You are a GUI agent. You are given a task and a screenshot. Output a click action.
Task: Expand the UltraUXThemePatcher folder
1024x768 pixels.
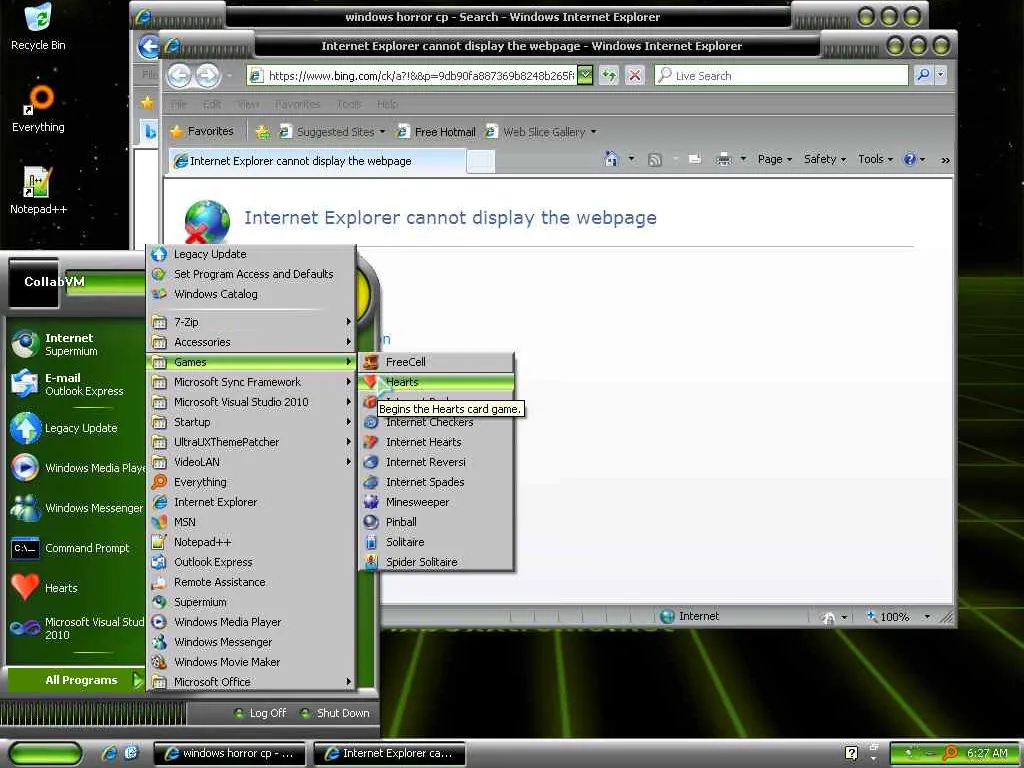(251, 442)
